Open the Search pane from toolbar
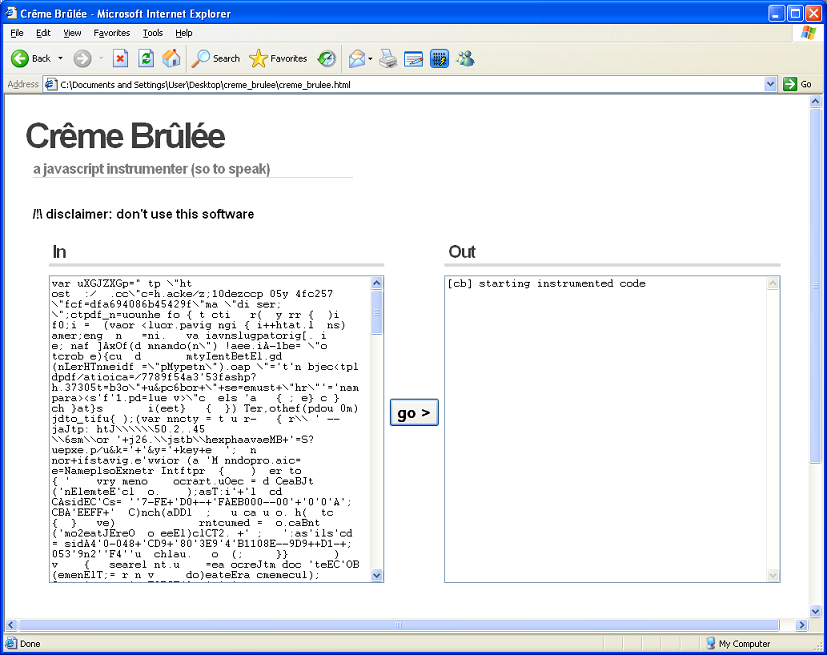The height and width of the screenshot is (655, 827). pos(216,58)
